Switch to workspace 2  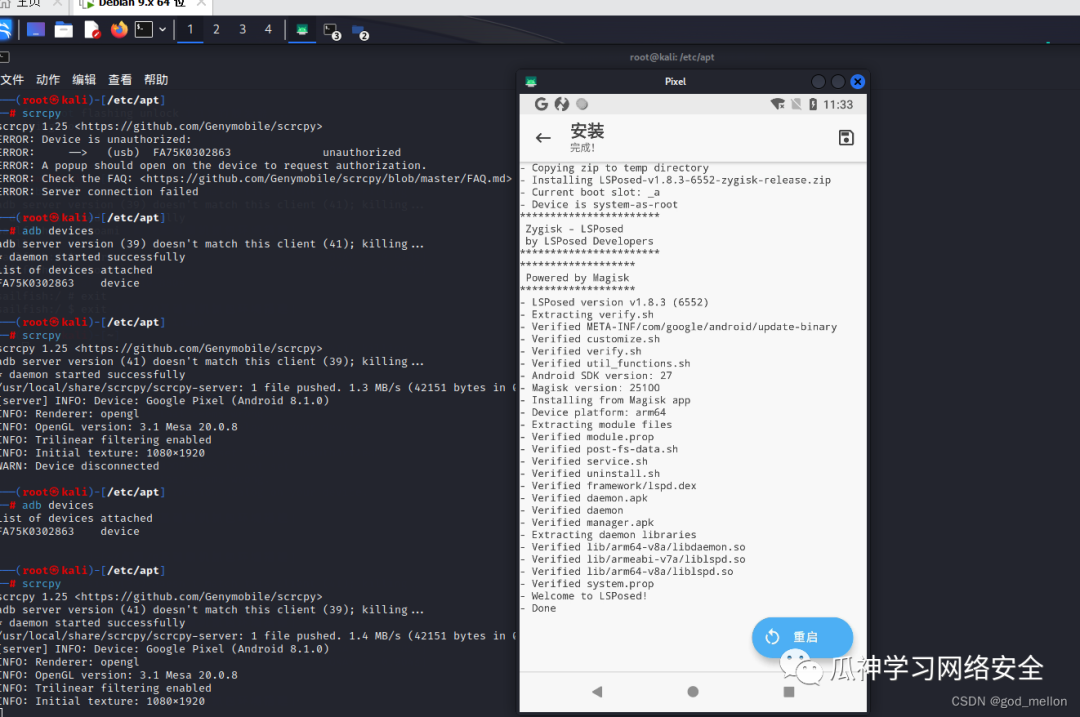coord(216,30)
